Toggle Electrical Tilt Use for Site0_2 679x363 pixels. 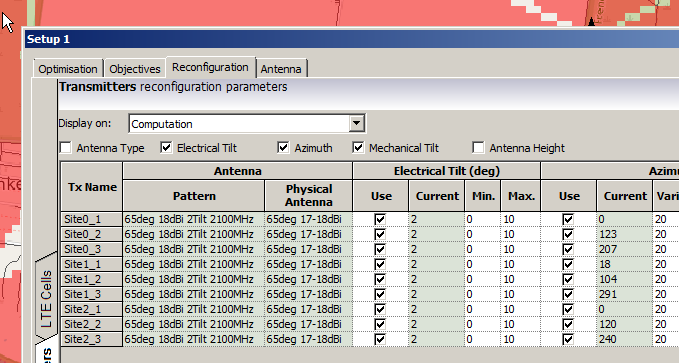coord(380,234)
